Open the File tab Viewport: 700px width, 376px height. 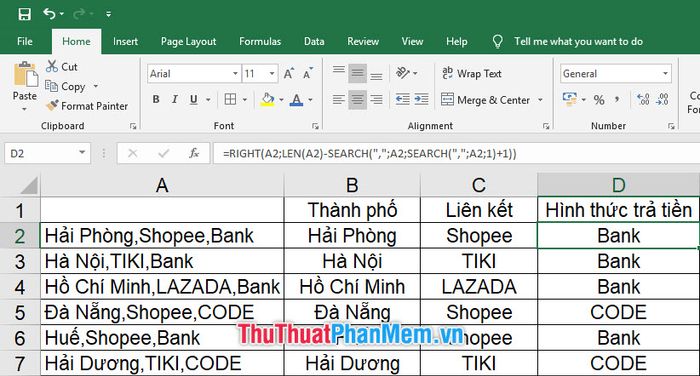(25, 42)
